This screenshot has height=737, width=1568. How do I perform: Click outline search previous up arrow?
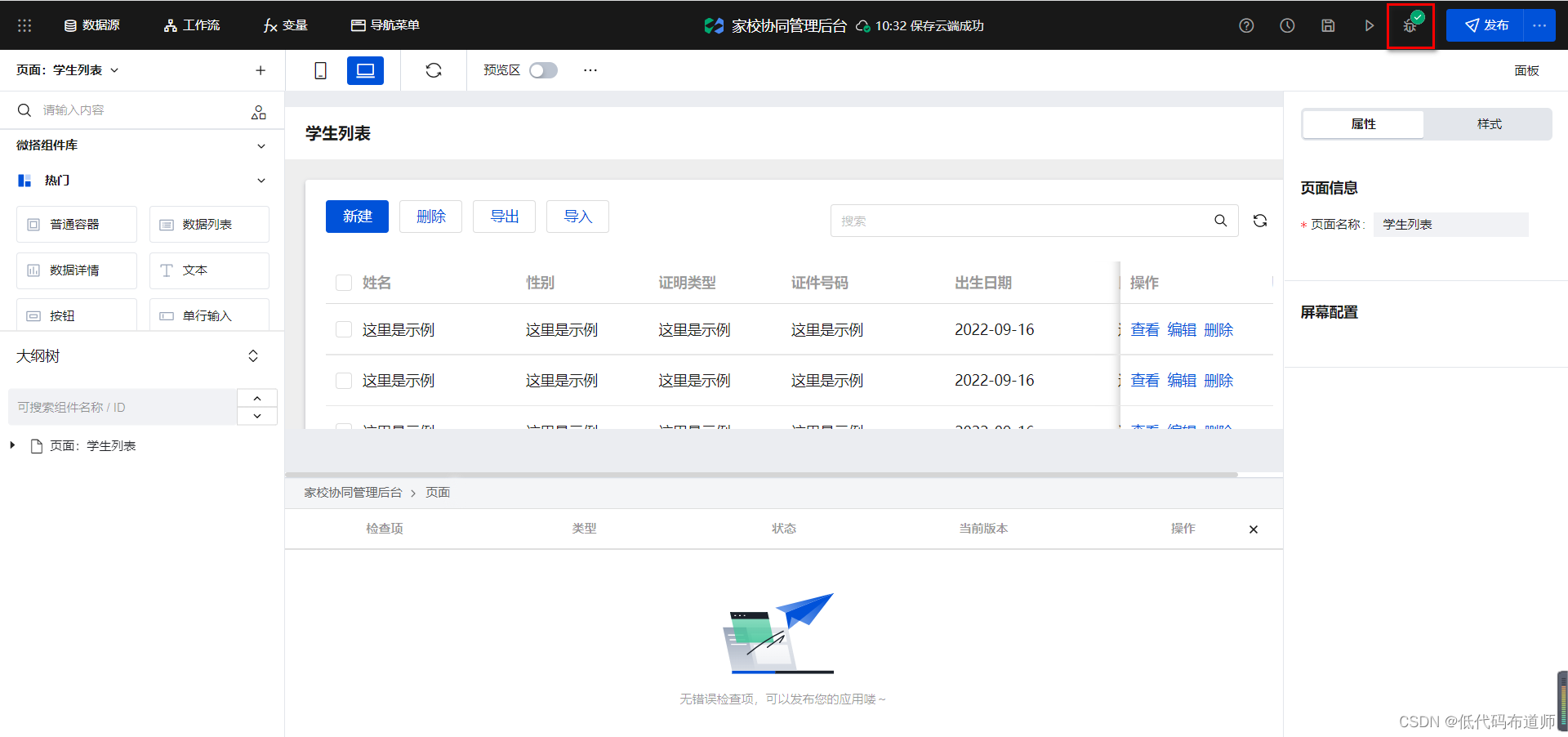[x=257, y=398]
